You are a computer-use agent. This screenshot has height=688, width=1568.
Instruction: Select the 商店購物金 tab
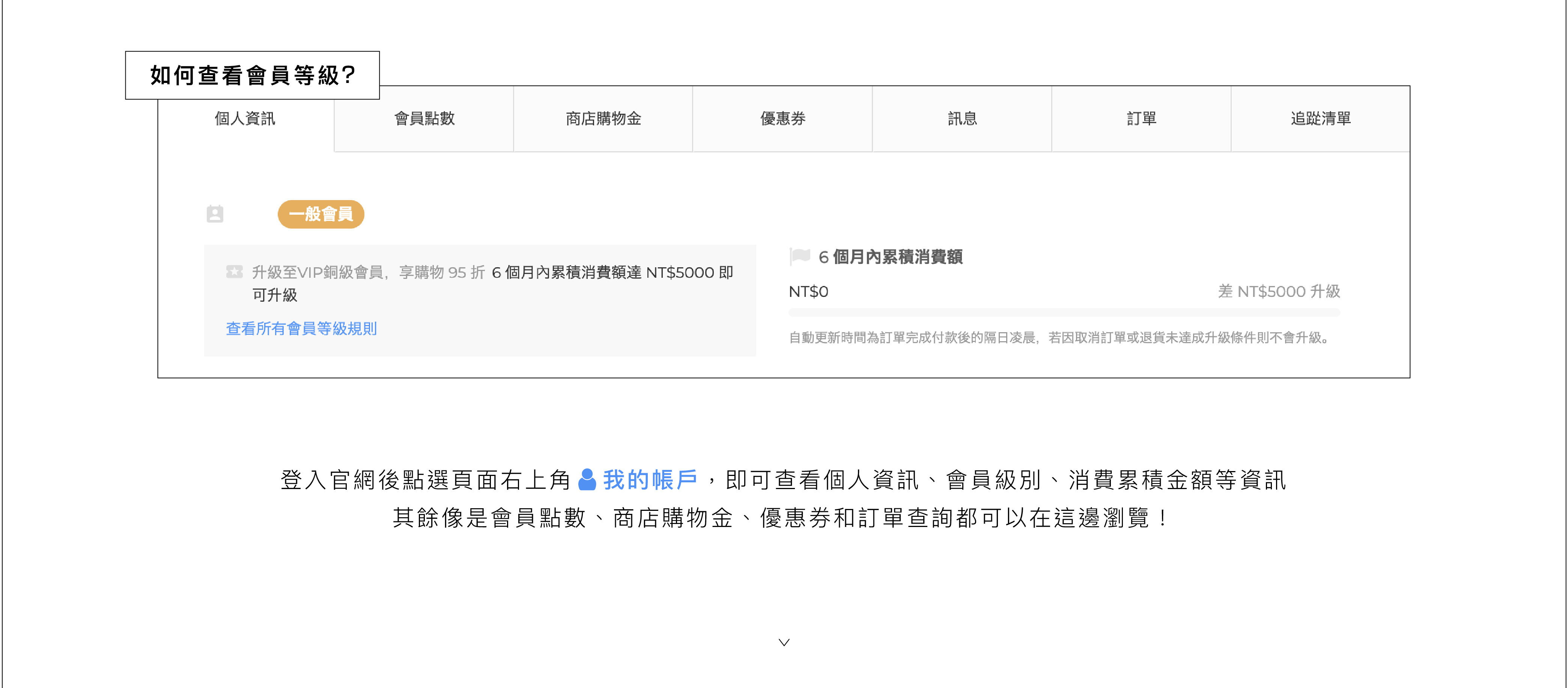[603, 119]
